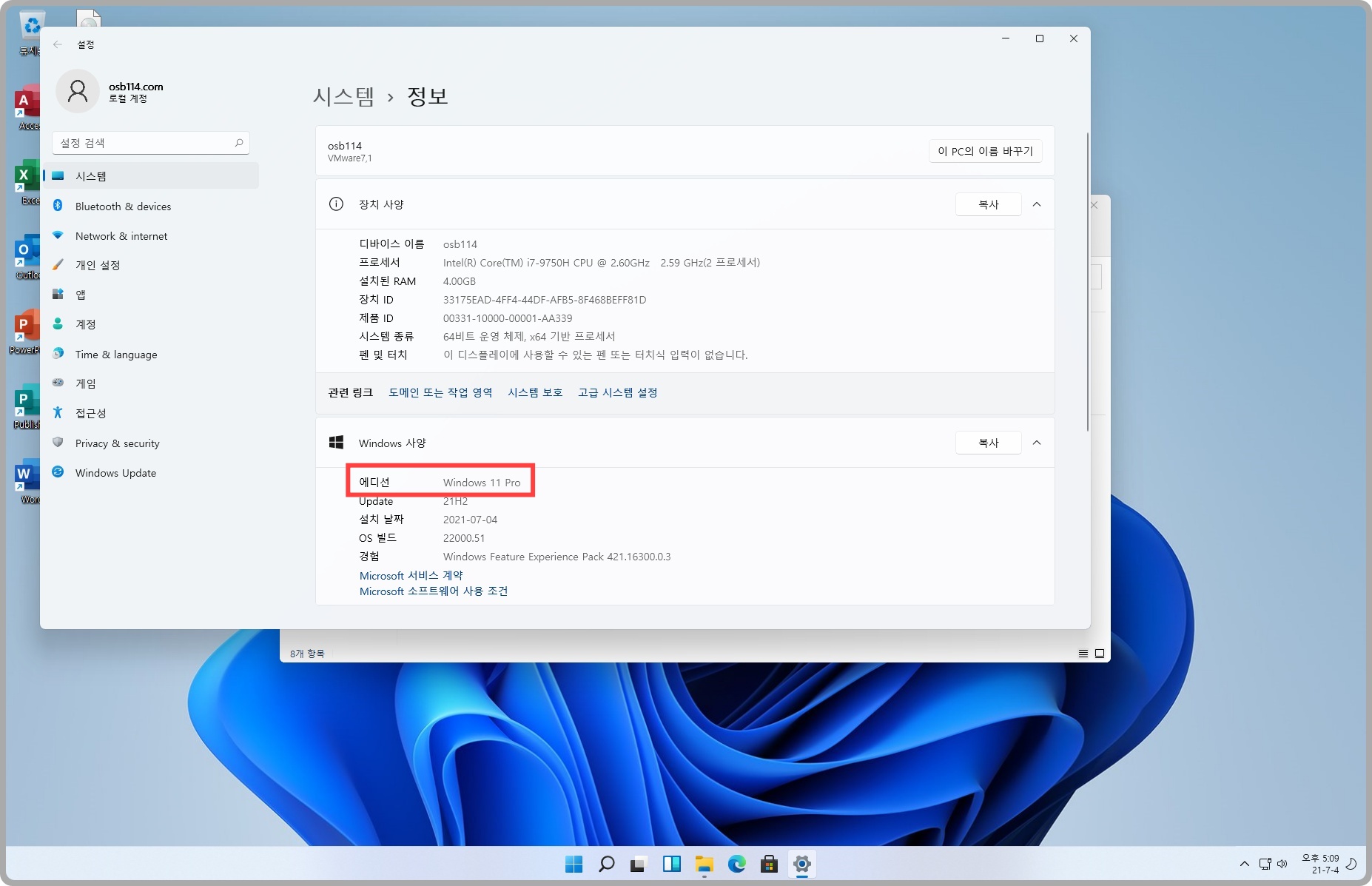This screenshot has width=1372, height=886.
Task: Click the osb114.com user avatar icon
Action: [78, 91]
